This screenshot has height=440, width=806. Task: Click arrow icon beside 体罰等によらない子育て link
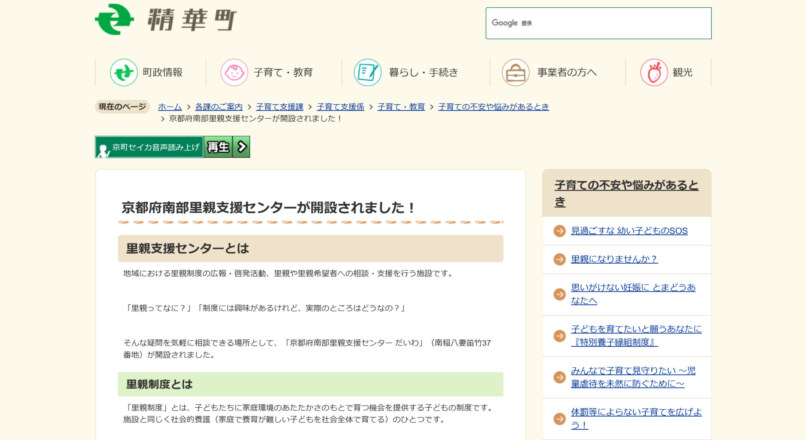click(x=559, y=419)
